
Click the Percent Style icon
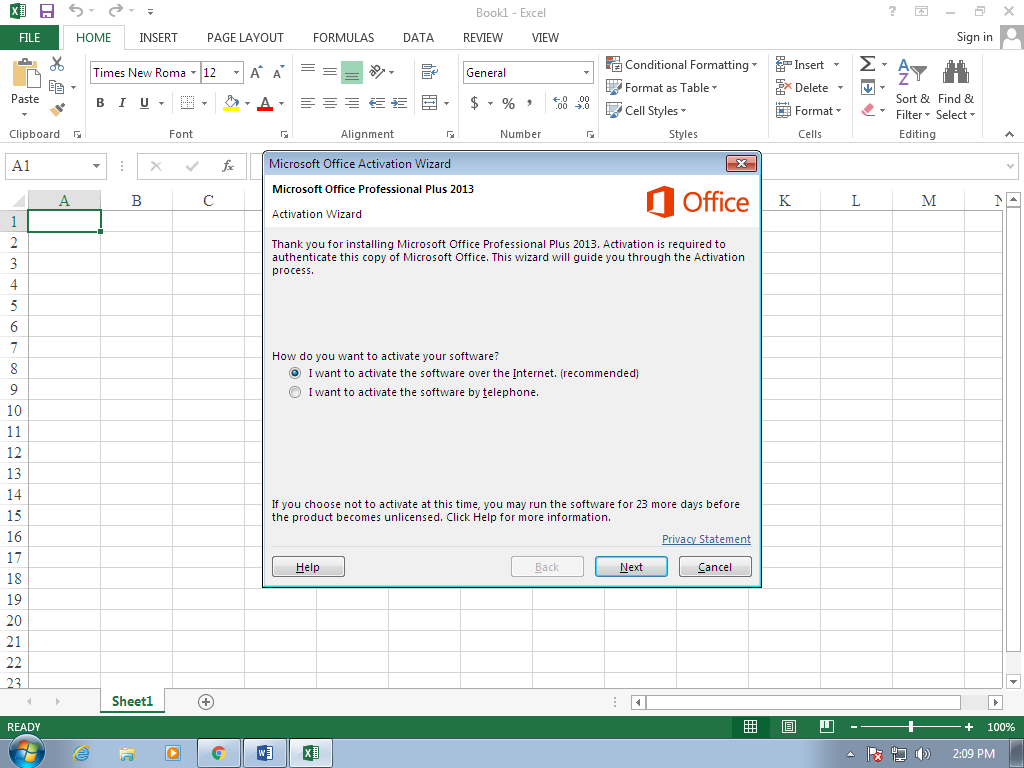[x=508, y=103]
